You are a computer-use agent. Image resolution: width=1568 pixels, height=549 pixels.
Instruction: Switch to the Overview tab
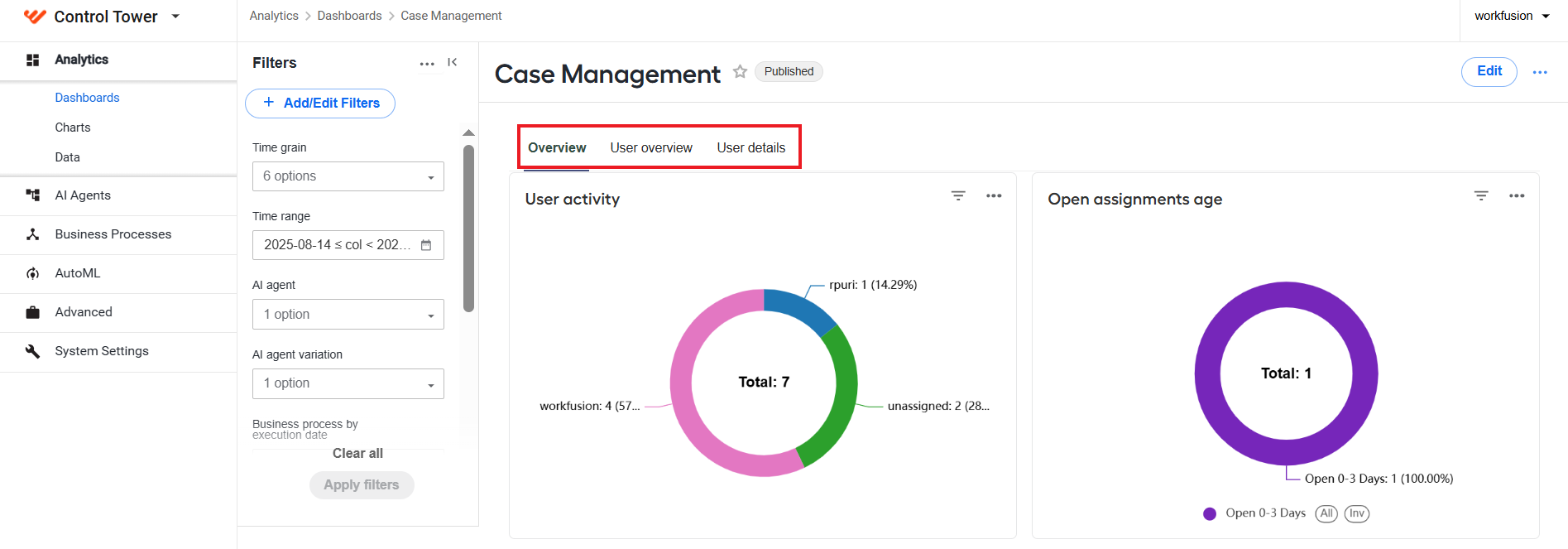coord(557,147)
